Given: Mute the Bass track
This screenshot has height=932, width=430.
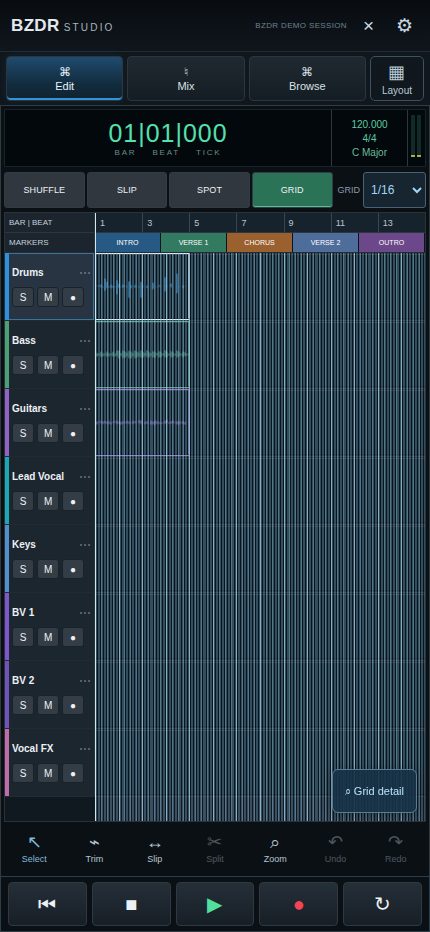Looking at the screenshot, I should [48, 365].
